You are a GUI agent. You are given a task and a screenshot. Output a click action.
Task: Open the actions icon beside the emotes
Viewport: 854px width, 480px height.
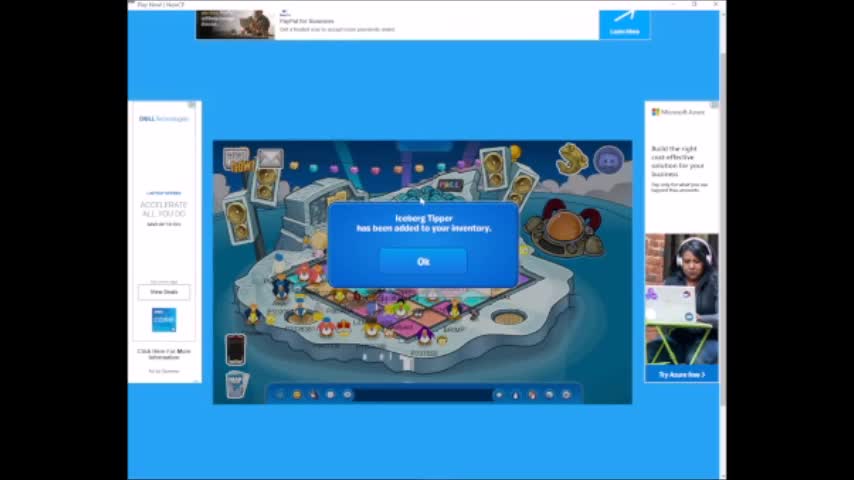[x=314, y=394]
